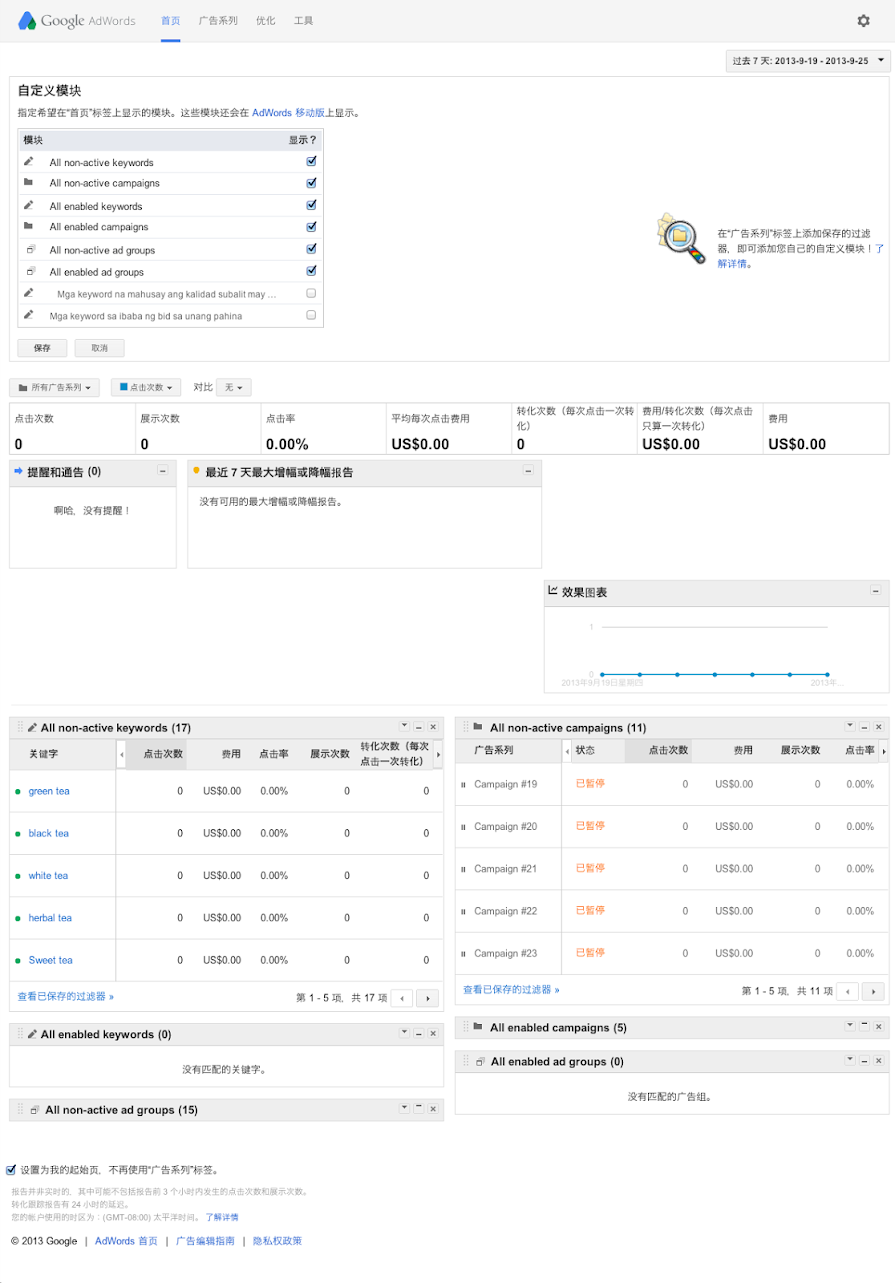Image resolution: width=895 pixels, height=1283 pixels.
Task: Uncheck All enabled ad groups display checkbox
Action: point(311,271)
